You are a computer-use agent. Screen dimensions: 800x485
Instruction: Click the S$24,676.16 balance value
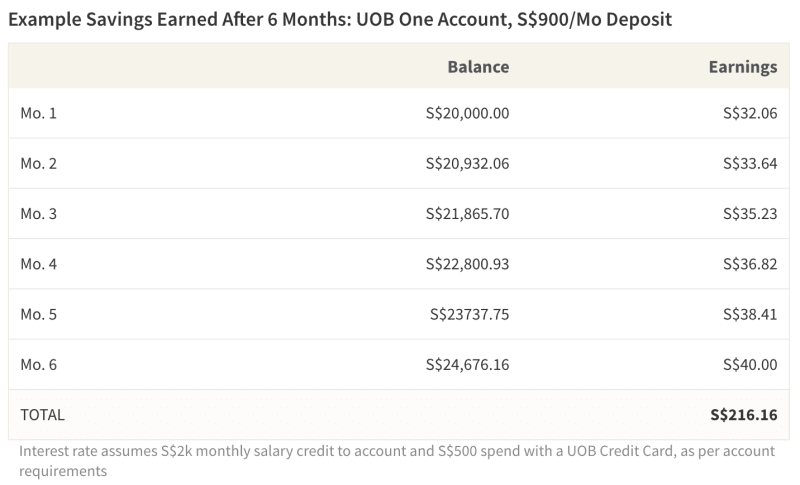[x=467, y=365]
